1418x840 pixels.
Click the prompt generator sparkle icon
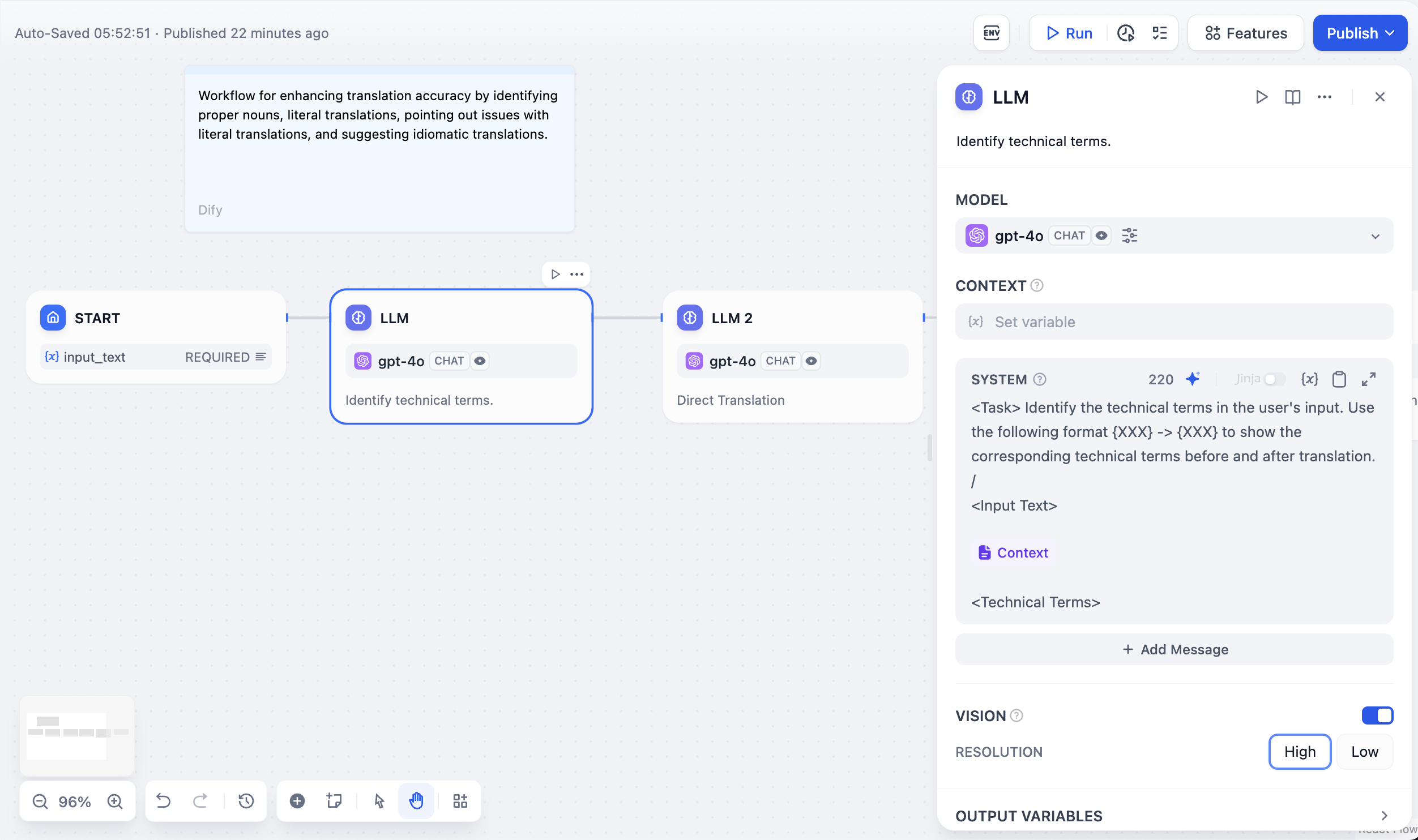(1193, 379)
